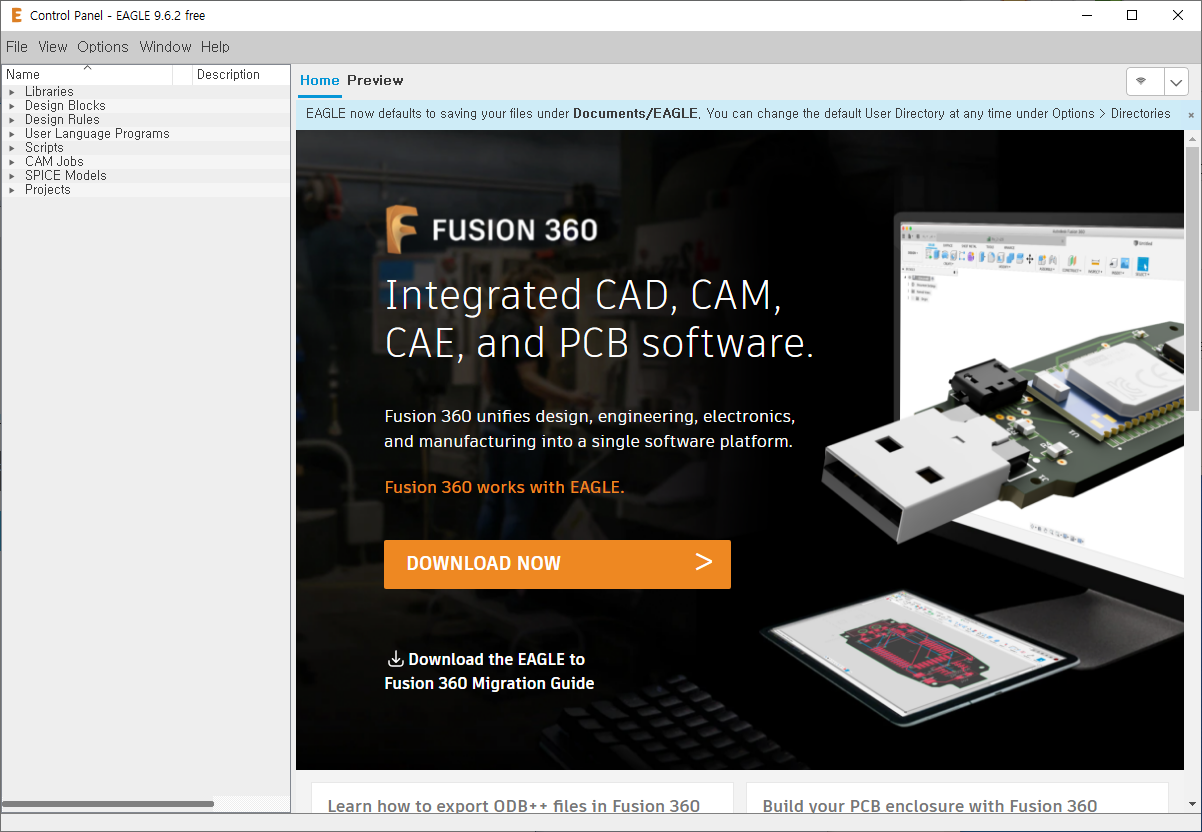Expand the Design Rules tree node
This screenshot has width=1202, height=832.
coord(12,120)
